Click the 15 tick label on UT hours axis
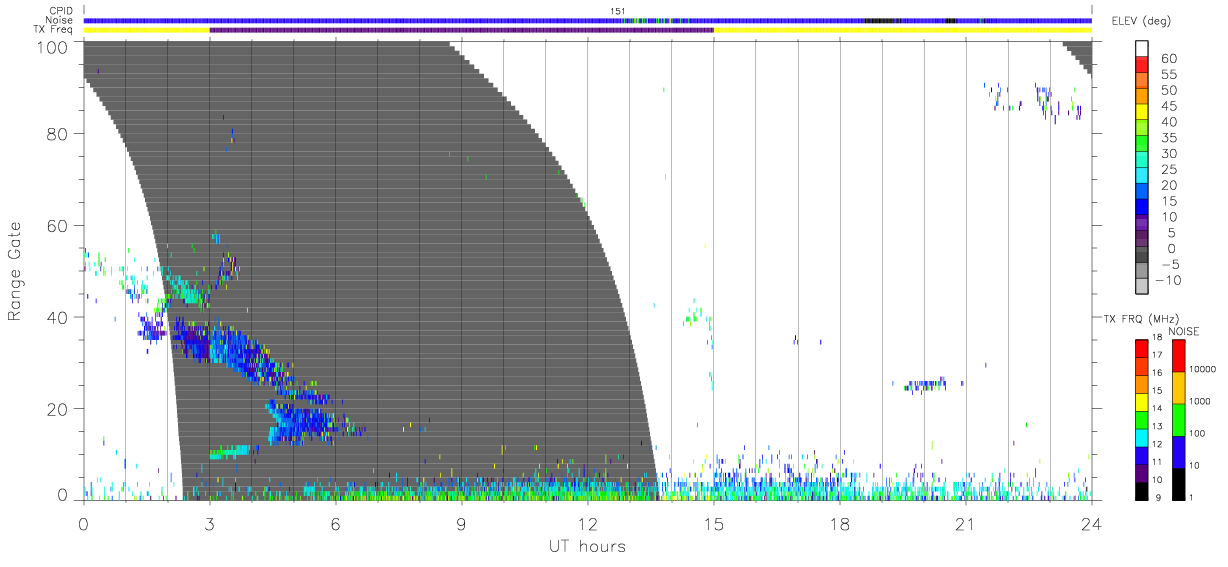The height and width of the screenshot is (567, 1228). (714, 524)
